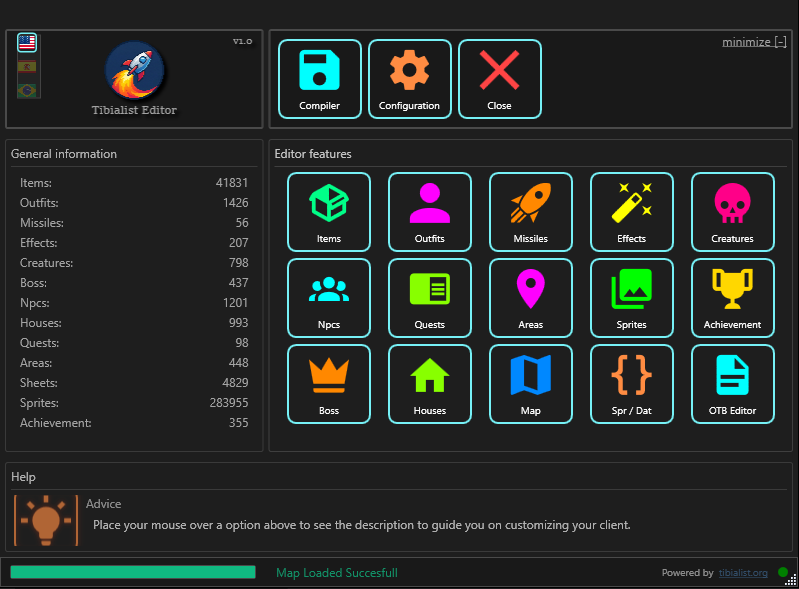Open the Sprites editor
The width and height of the screenshot is (799, 589).
[x=631, y=298]
